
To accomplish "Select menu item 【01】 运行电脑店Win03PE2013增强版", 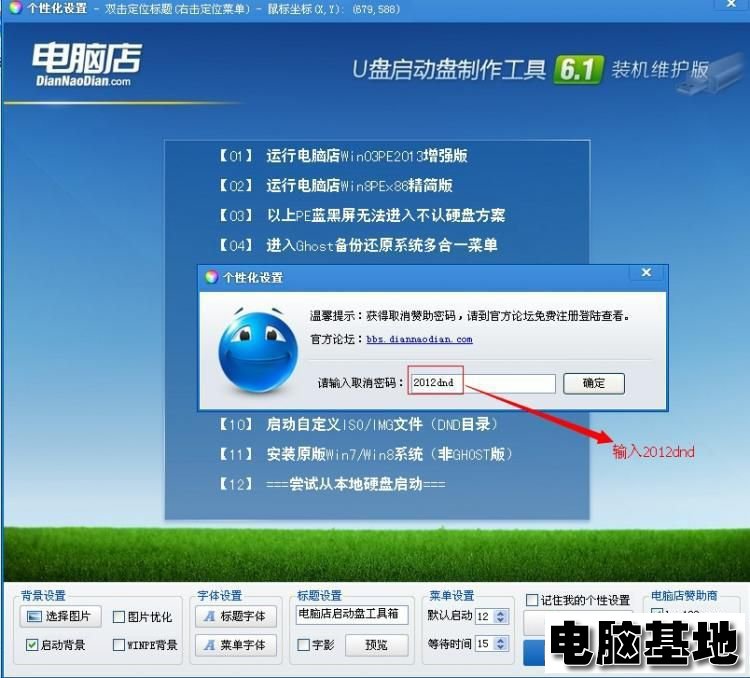I will pyautogui.click(x=342, y=156).
